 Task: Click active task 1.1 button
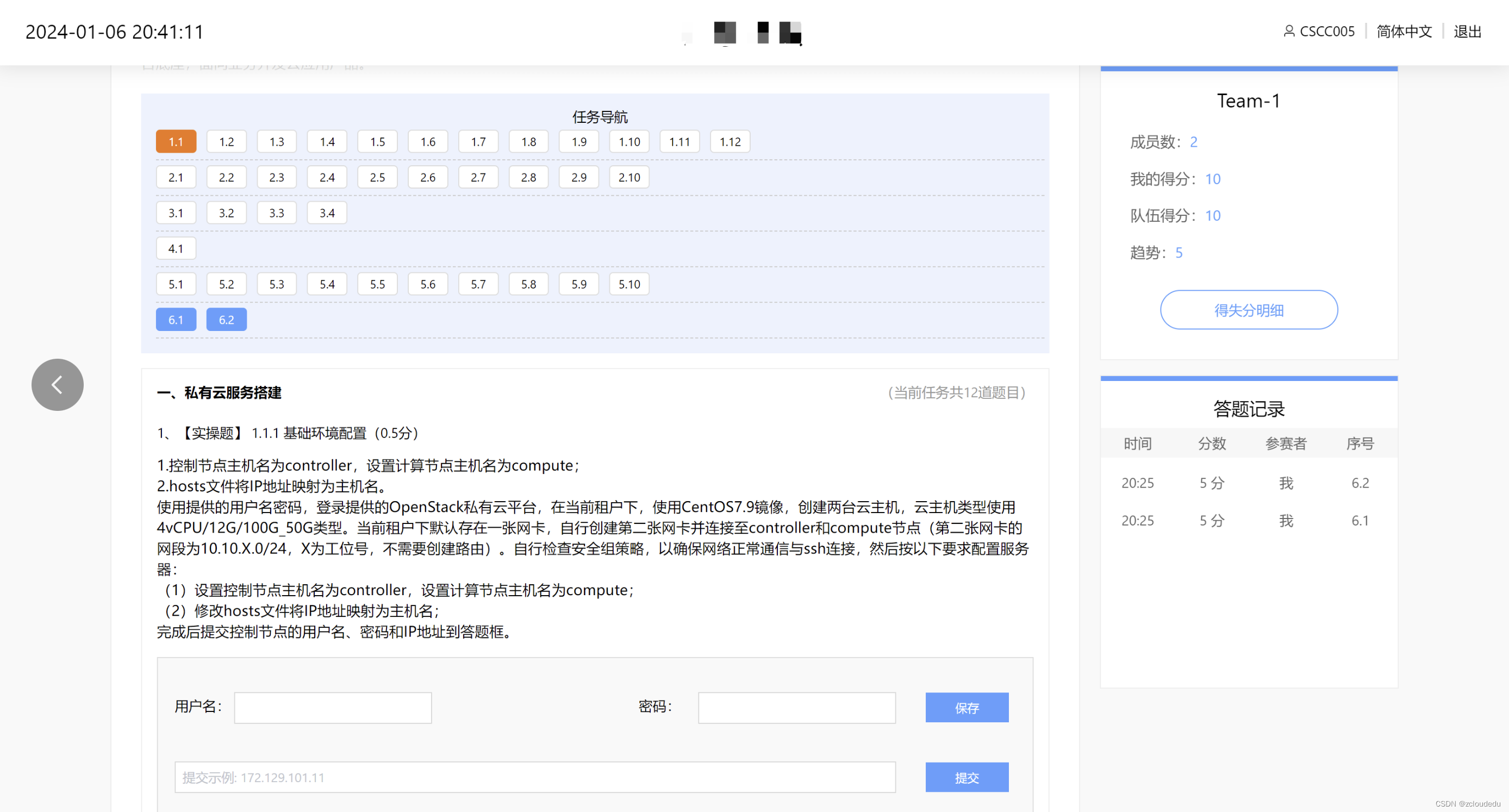tap(176, 142)
